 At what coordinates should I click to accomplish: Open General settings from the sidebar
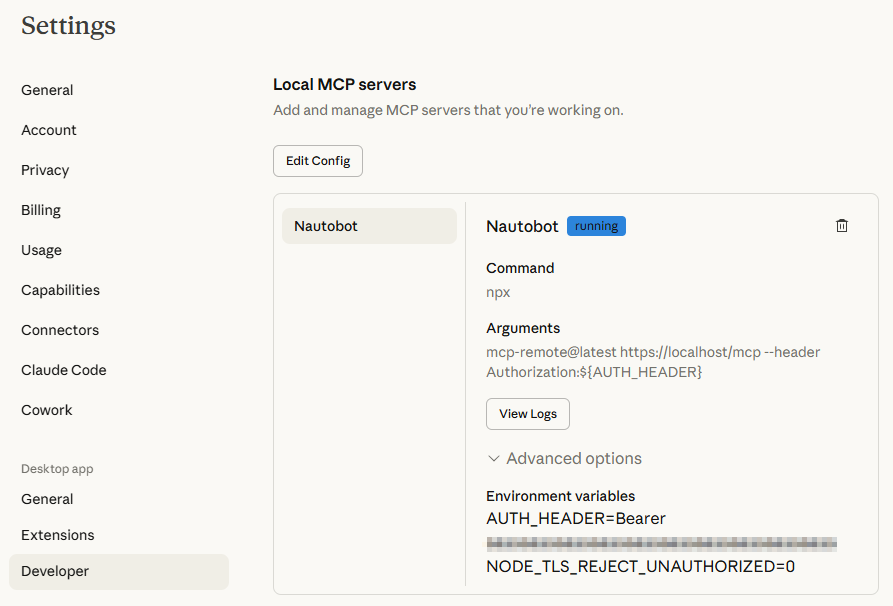(x=46, y=90)
